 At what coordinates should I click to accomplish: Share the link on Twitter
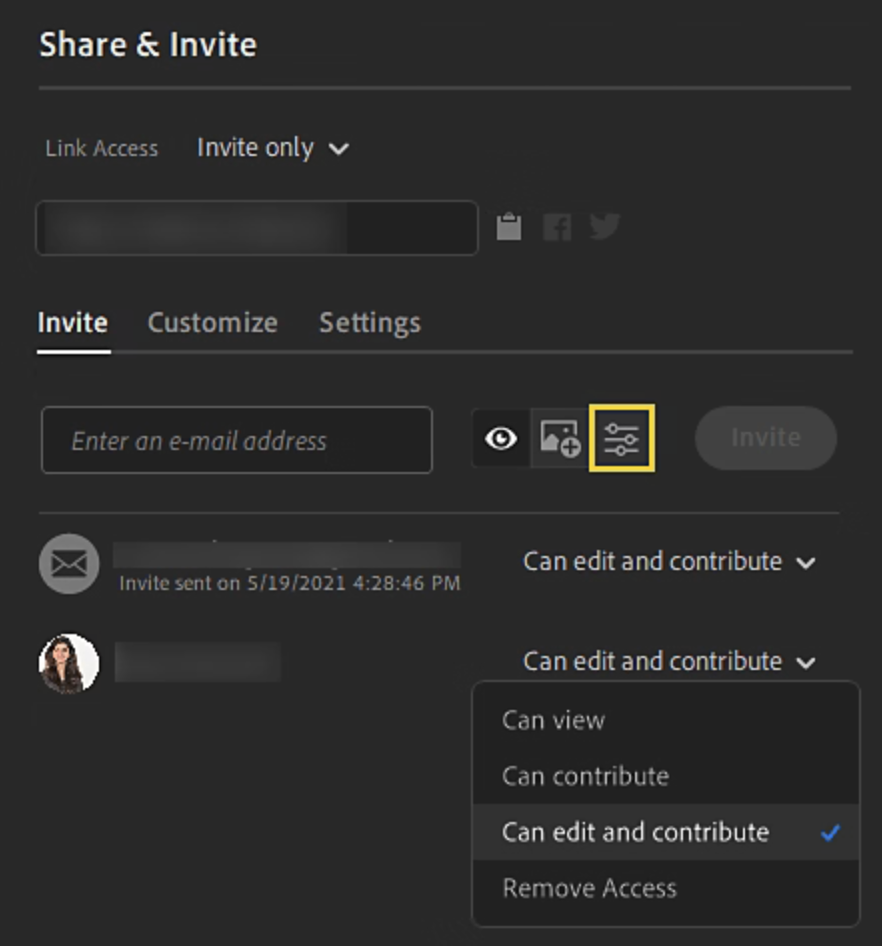coord(605,227)
